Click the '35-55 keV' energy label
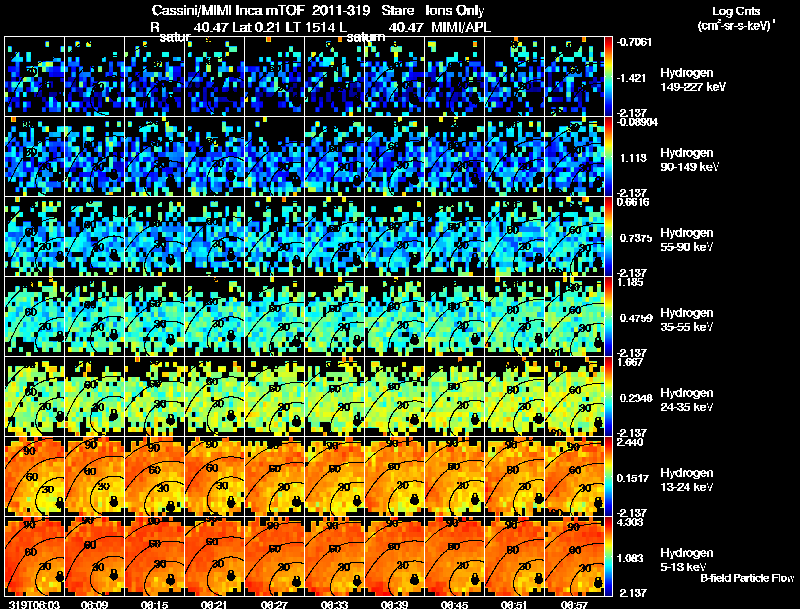This screenshot has height=609, width=800. point(686,327)
